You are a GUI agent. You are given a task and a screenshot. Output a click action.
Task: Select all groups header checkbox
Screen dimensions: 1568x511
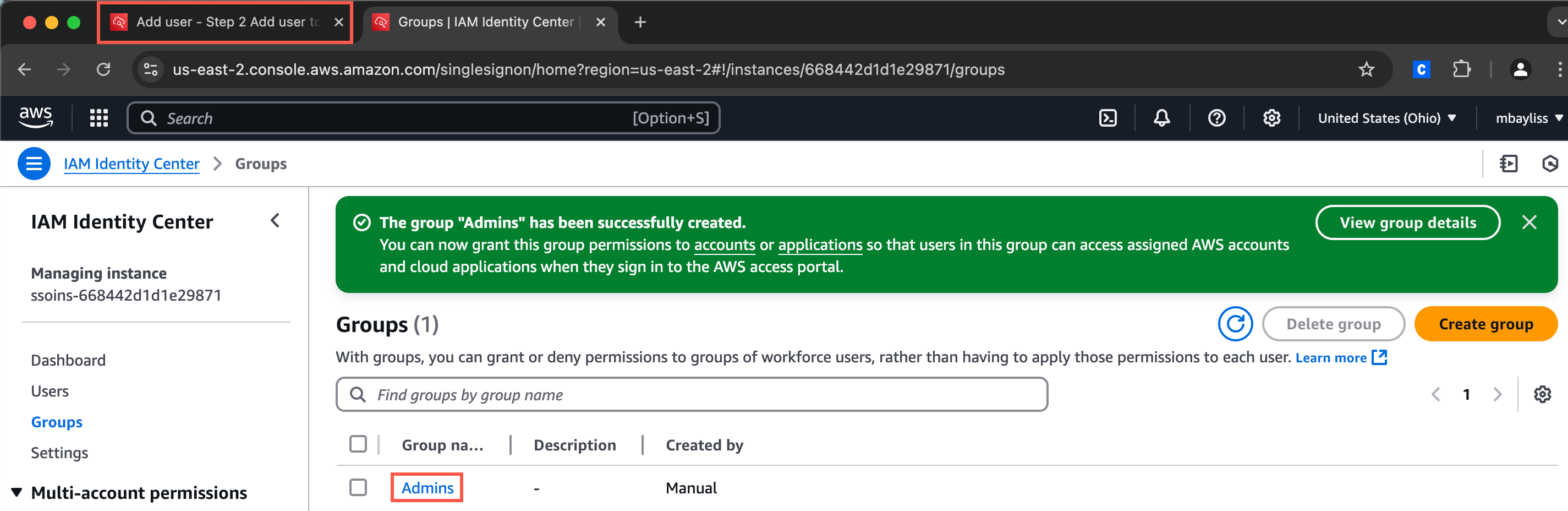point(358,444)
